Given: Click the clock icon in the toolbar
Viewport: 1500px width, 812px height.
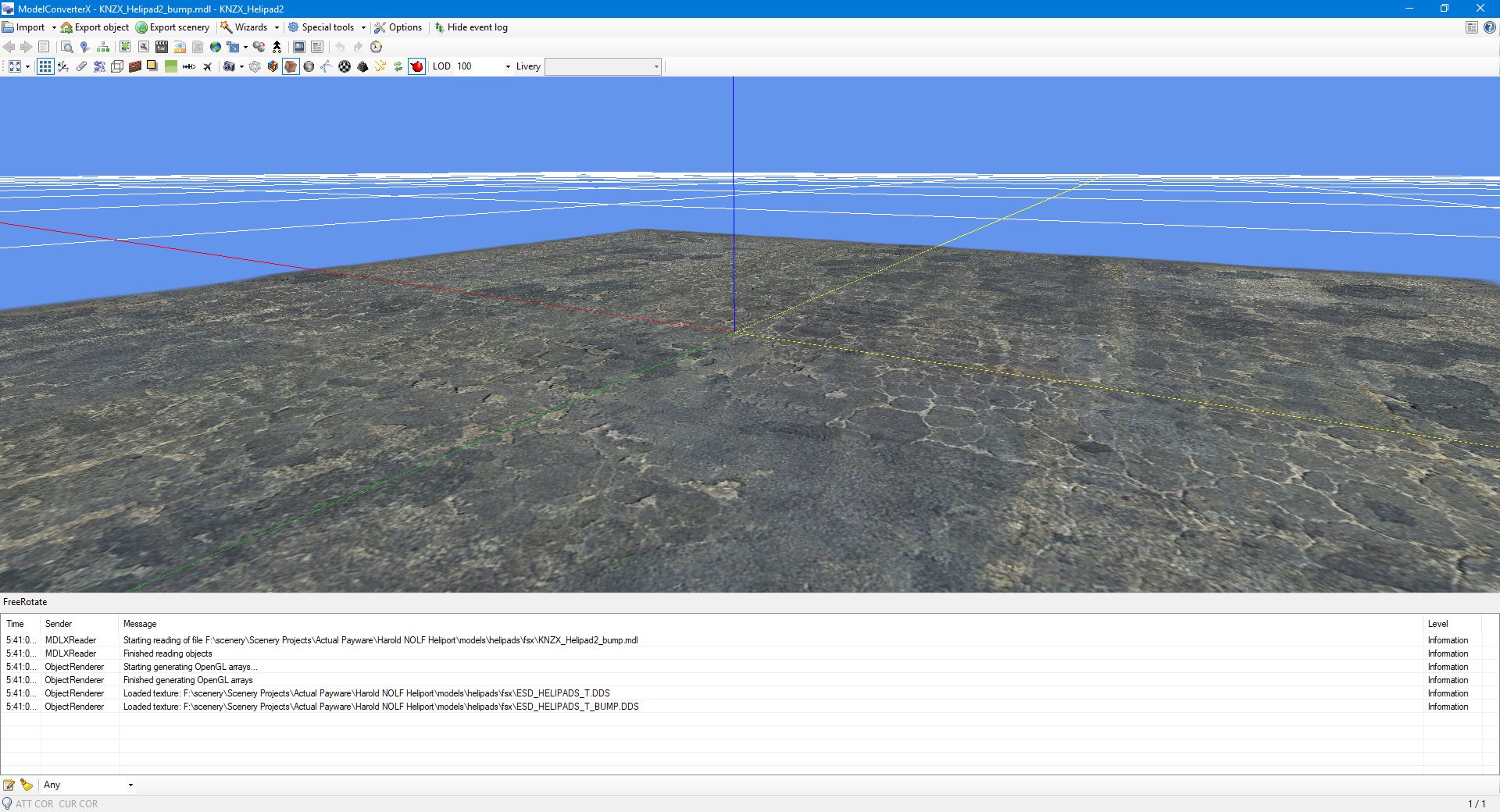Looking at the screenshot, I should [x=377, y=47].
